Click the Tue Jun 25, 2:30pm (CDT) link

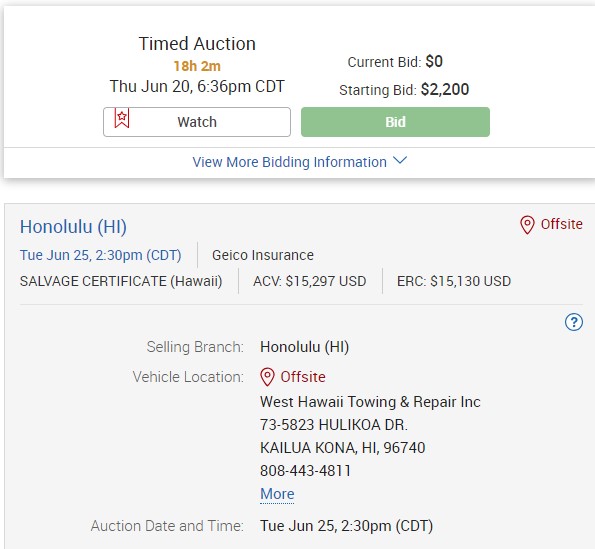click(x=101, y=255)
